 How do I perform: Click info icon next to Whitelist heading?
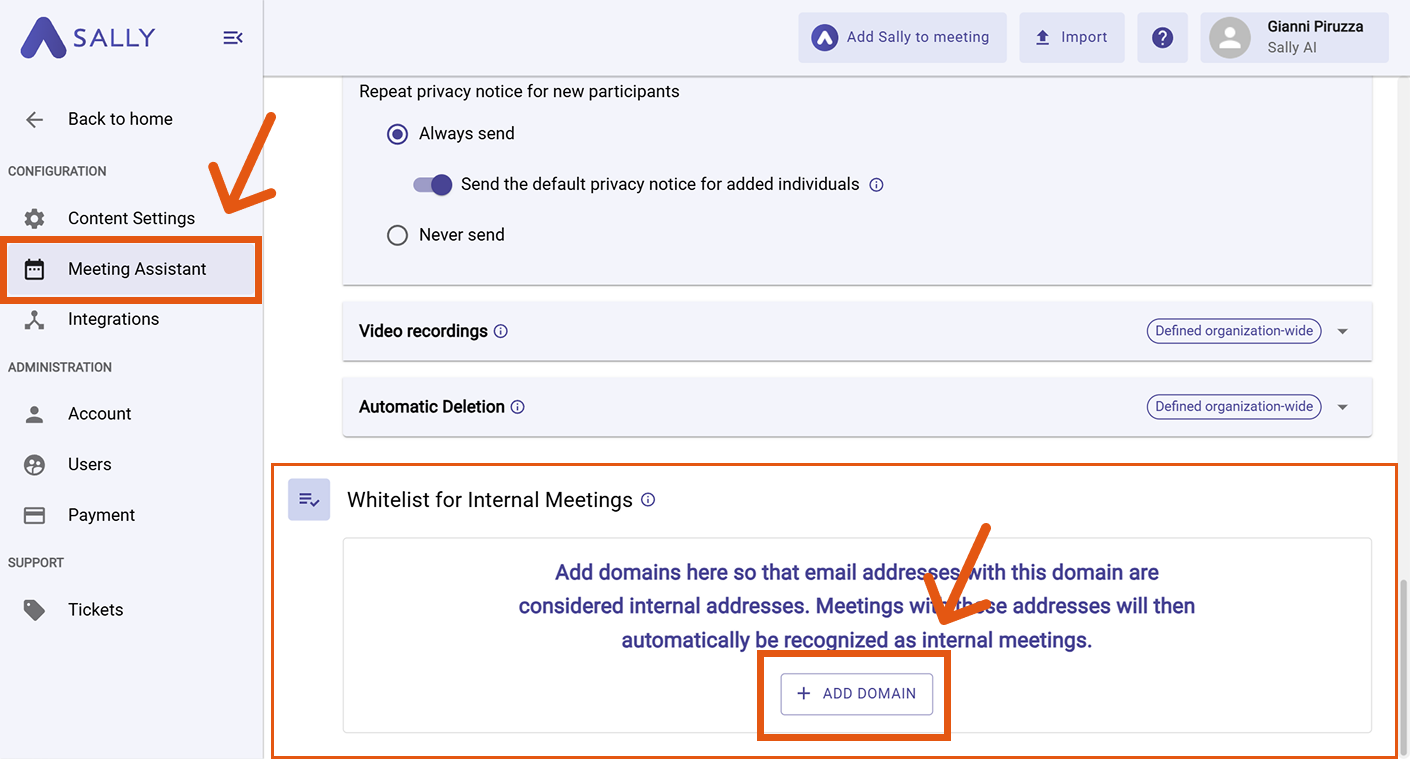tap(648, 500)
